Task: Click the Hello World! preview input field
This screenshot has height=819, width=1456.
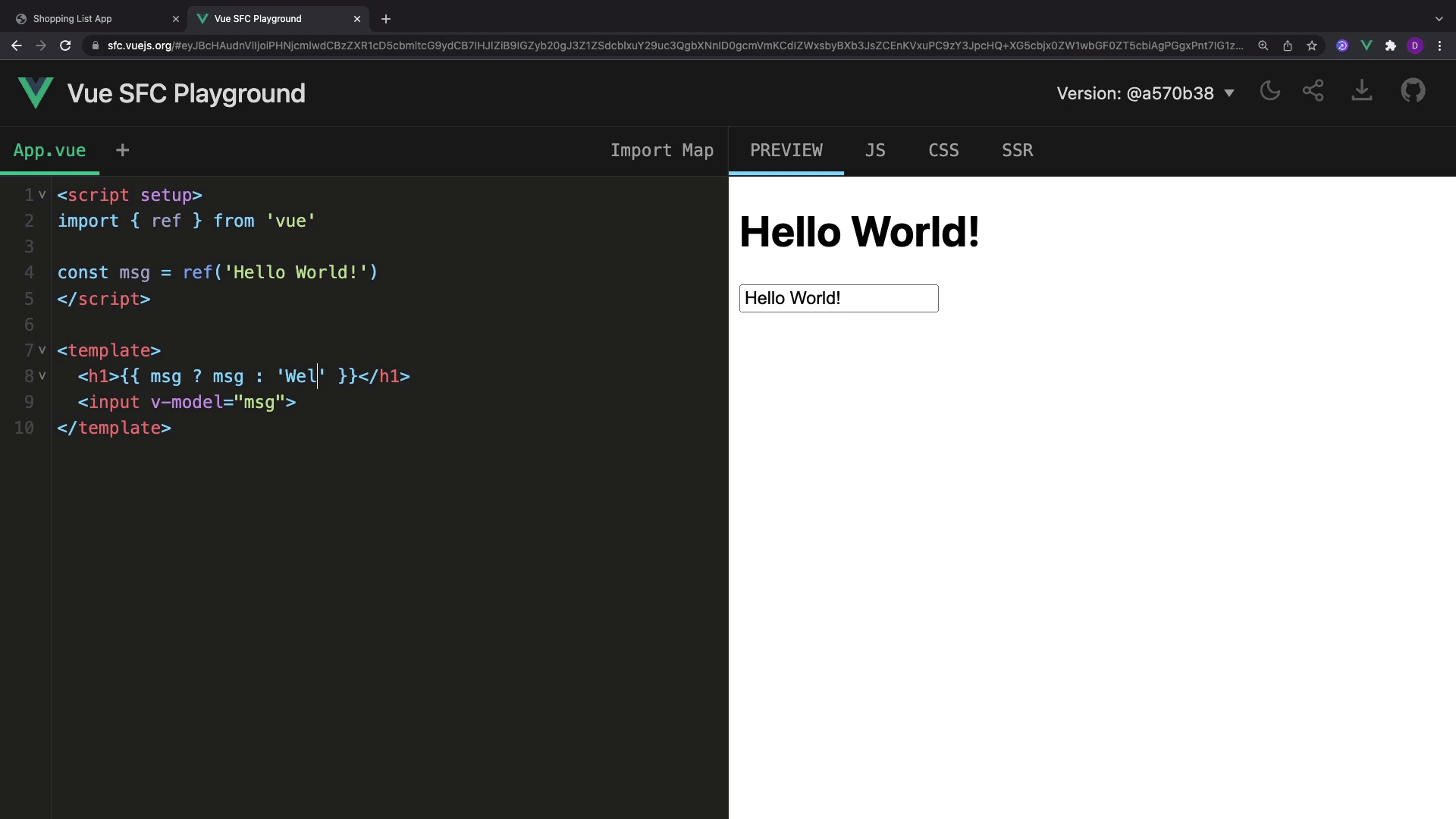Action: (x=838, y=298)
